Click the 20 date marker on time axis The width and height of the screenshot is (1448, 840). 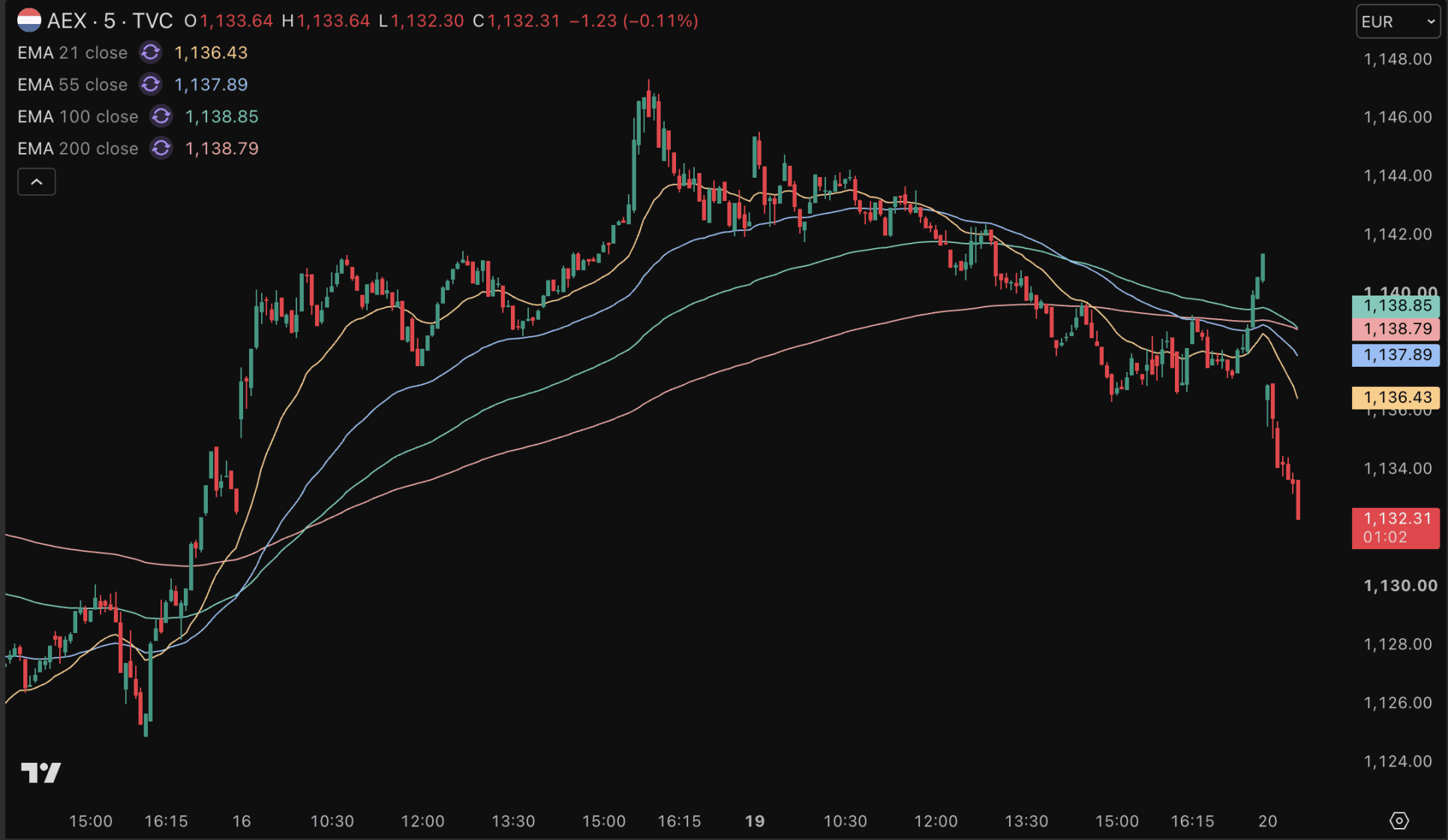pyautogui.click(x=1268, y=821)
